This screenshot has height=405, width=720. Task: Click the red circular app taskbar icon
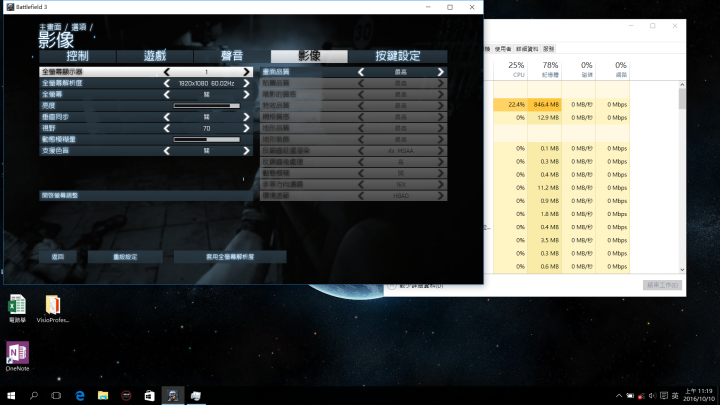(x=126, y=395)
